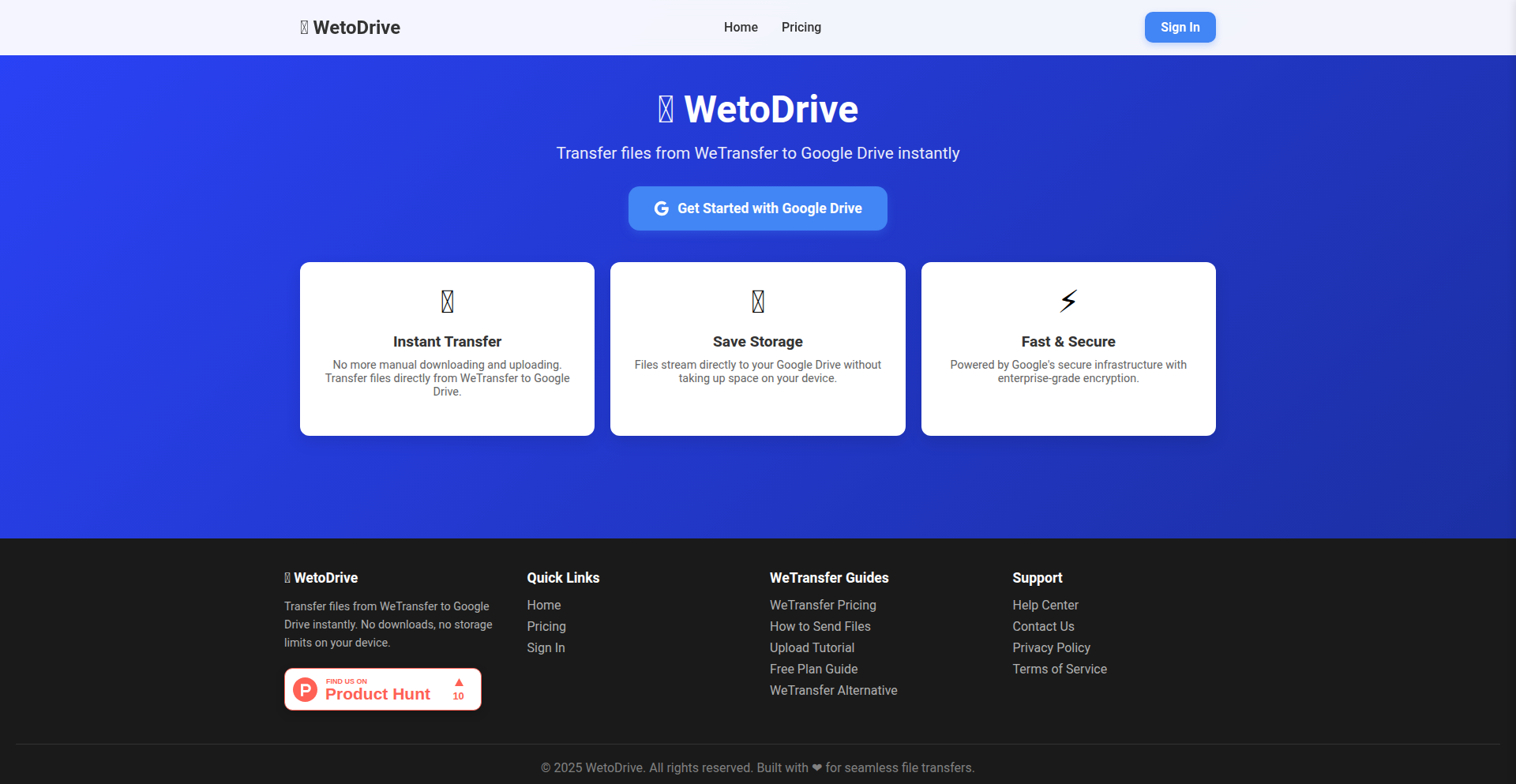Image resolution: width=1516 pixels, height=784 pixels.
Task: Click the Sign In button
Action: click(x=1179, y=27)
